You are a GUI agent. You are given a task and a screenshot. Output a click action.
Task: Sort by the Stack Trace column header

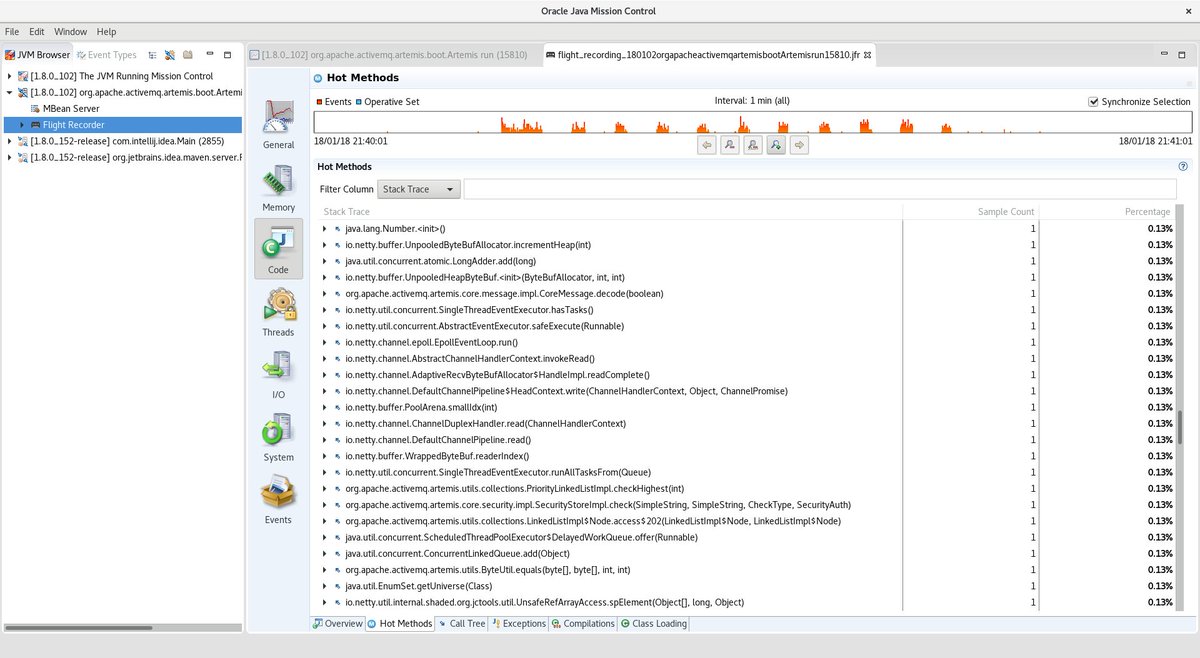[611, 212]
